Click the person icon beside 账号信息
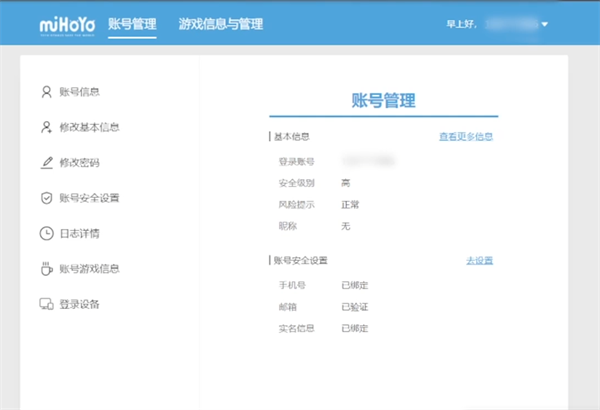The height and width of the screenshot is (410, 600). pos(46,92)
